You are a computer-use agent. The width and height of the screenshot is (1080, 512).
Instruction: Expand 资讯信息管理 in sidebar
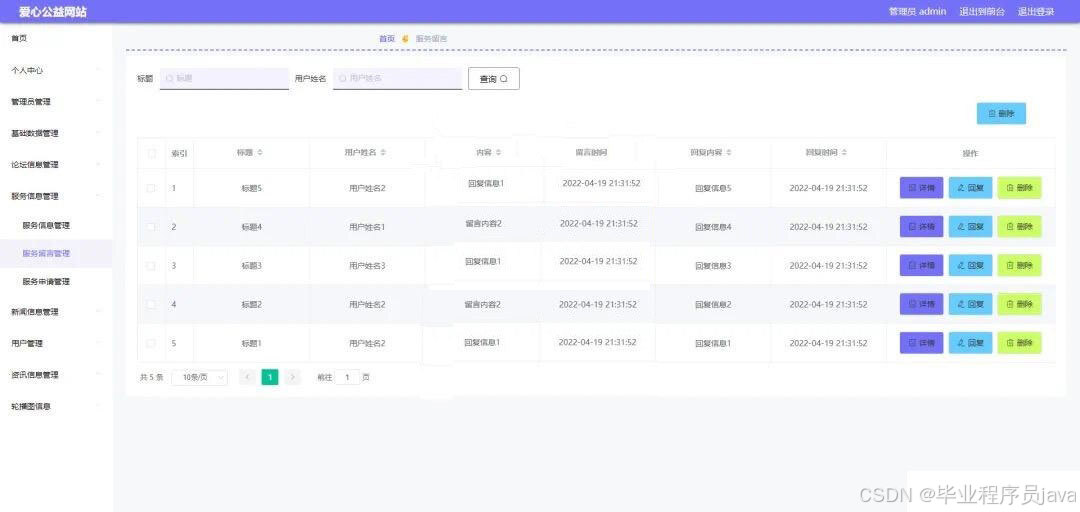click(x=56, y=375)
